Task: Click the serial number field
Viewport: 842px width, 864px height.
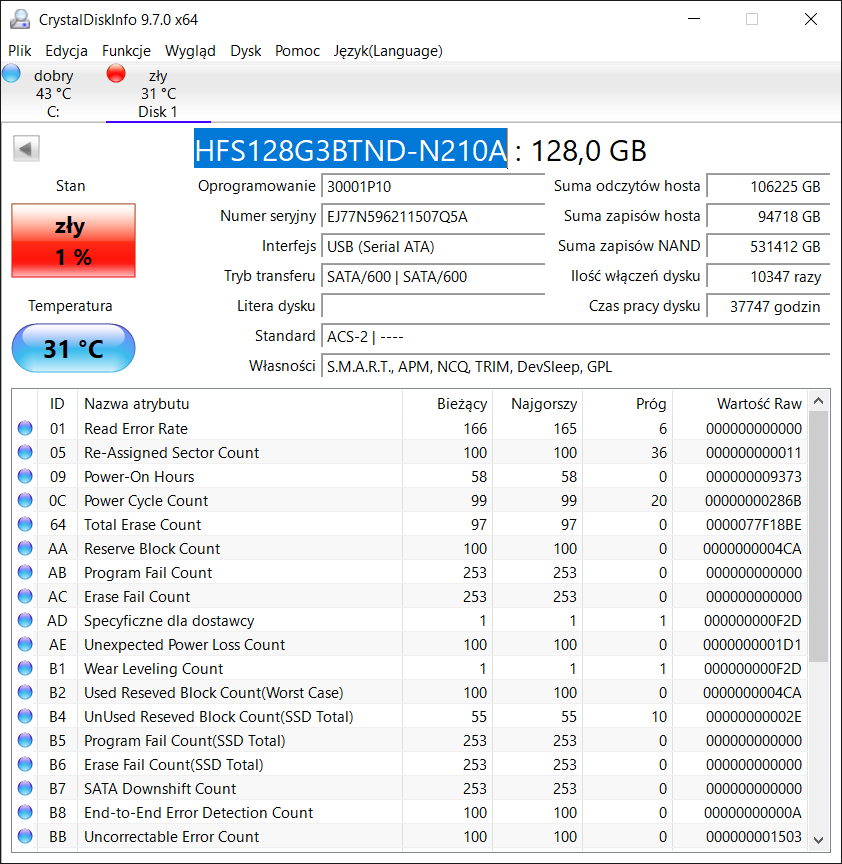Action: (433, 217)
